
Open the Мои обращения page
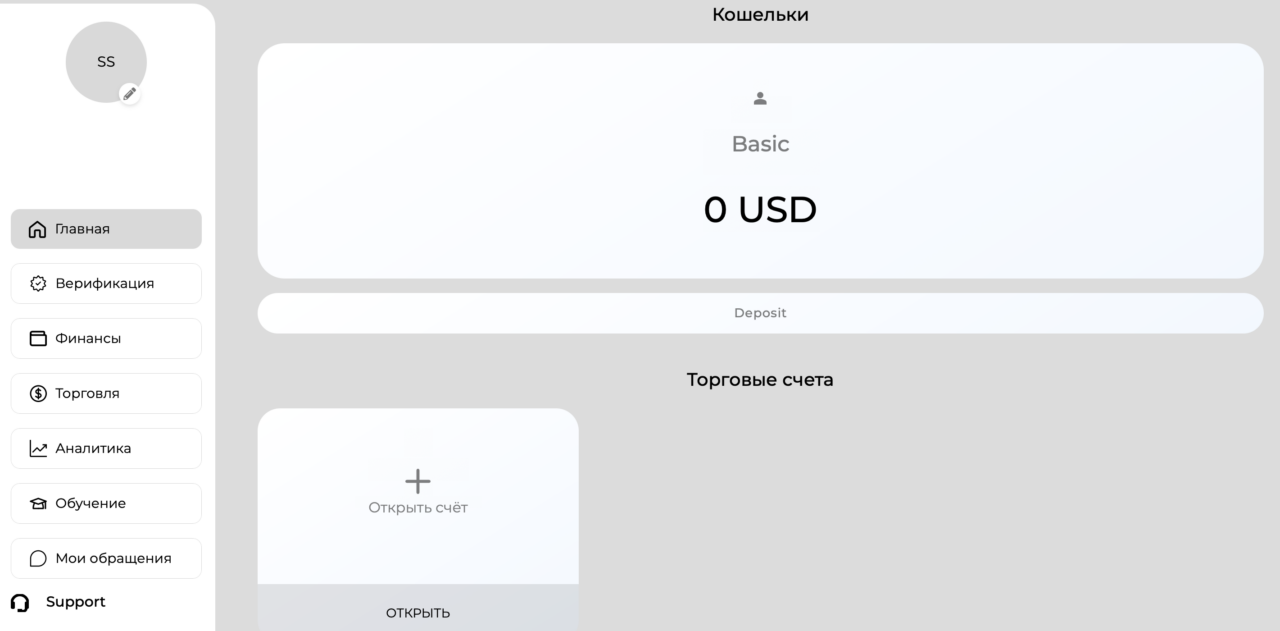[x=106, y=559]
